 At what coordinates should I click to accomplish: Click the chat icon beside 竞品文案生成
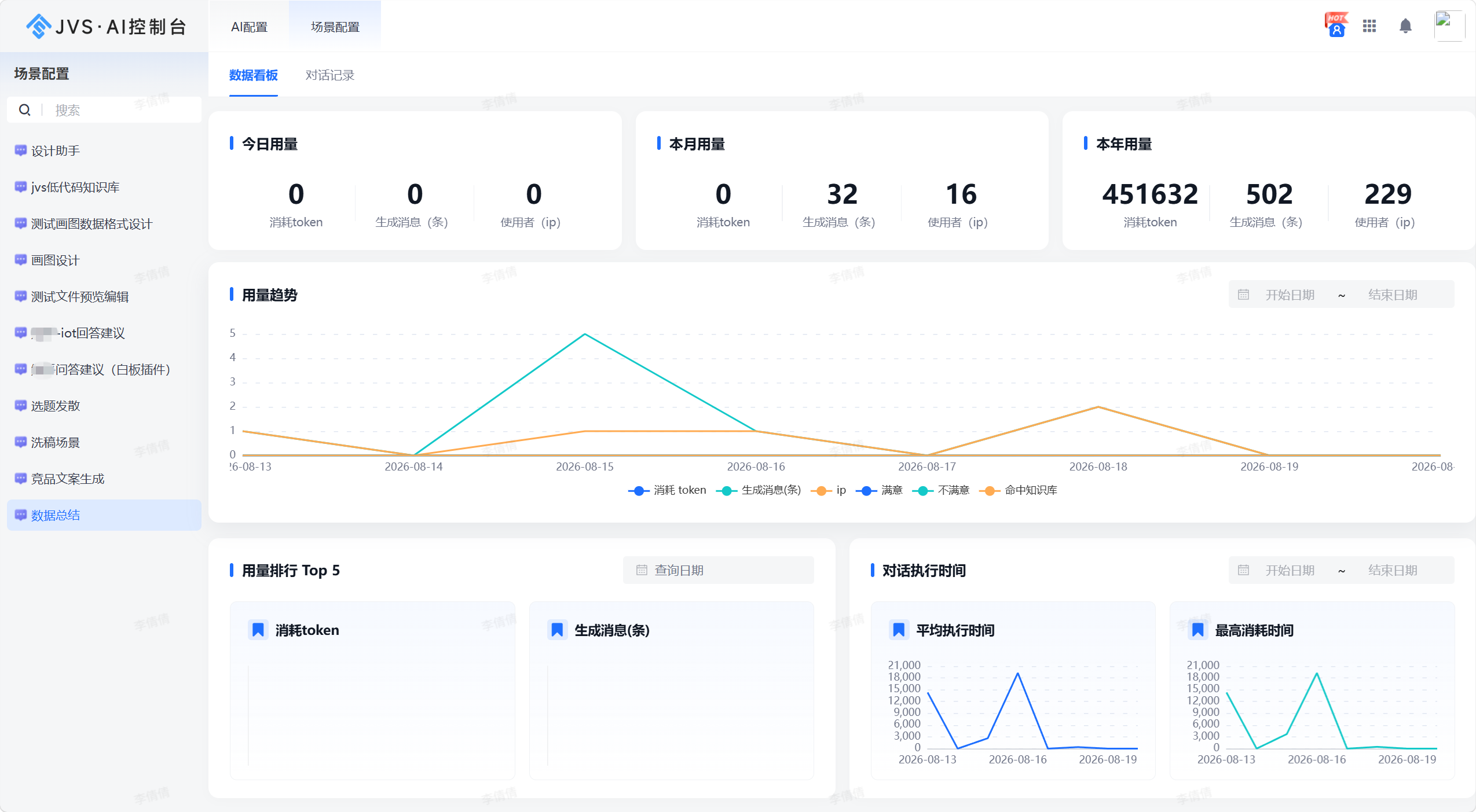click(20, 479)
